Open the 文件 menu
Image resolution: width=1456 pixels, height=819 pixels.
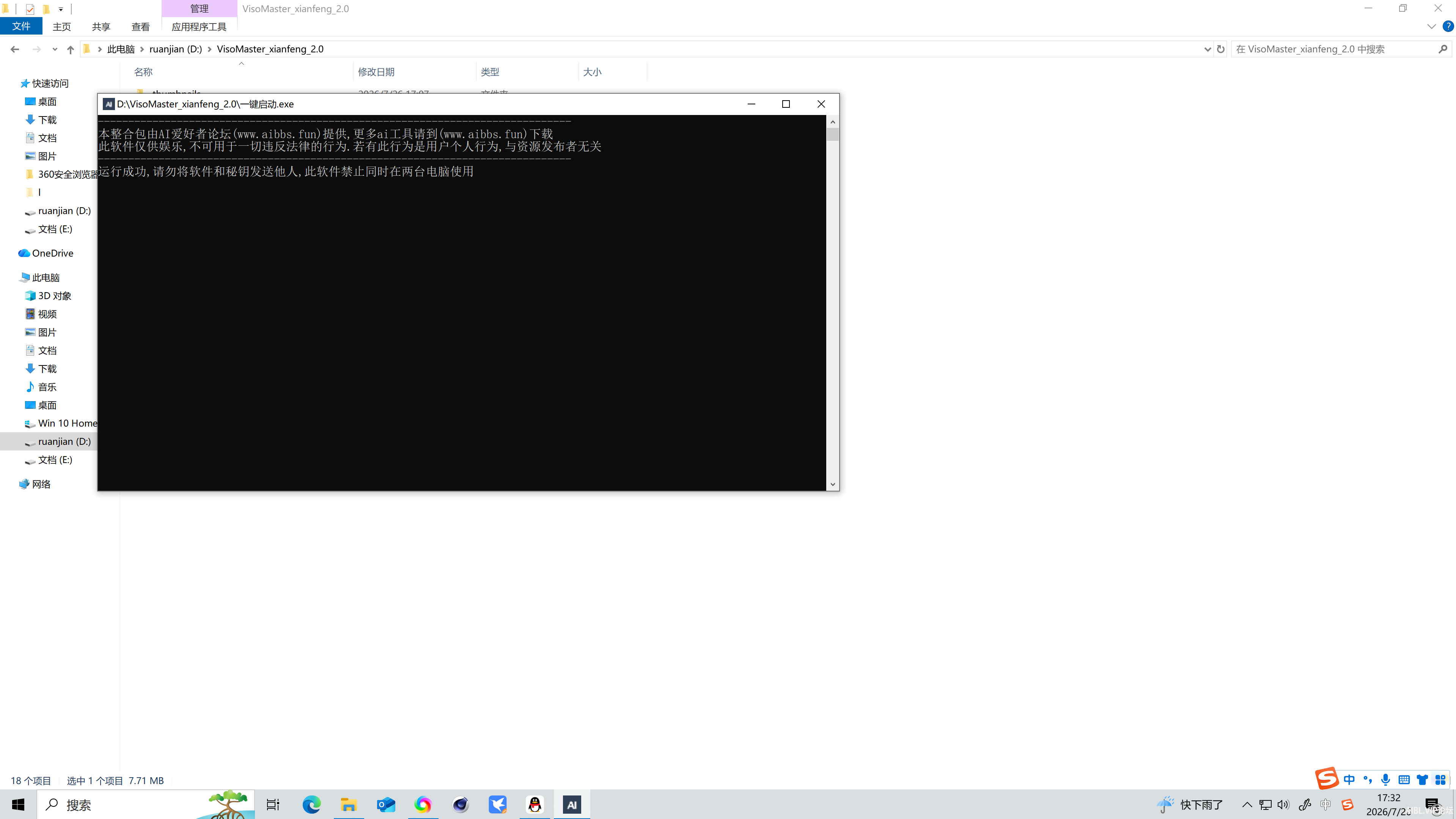[21, 26]
